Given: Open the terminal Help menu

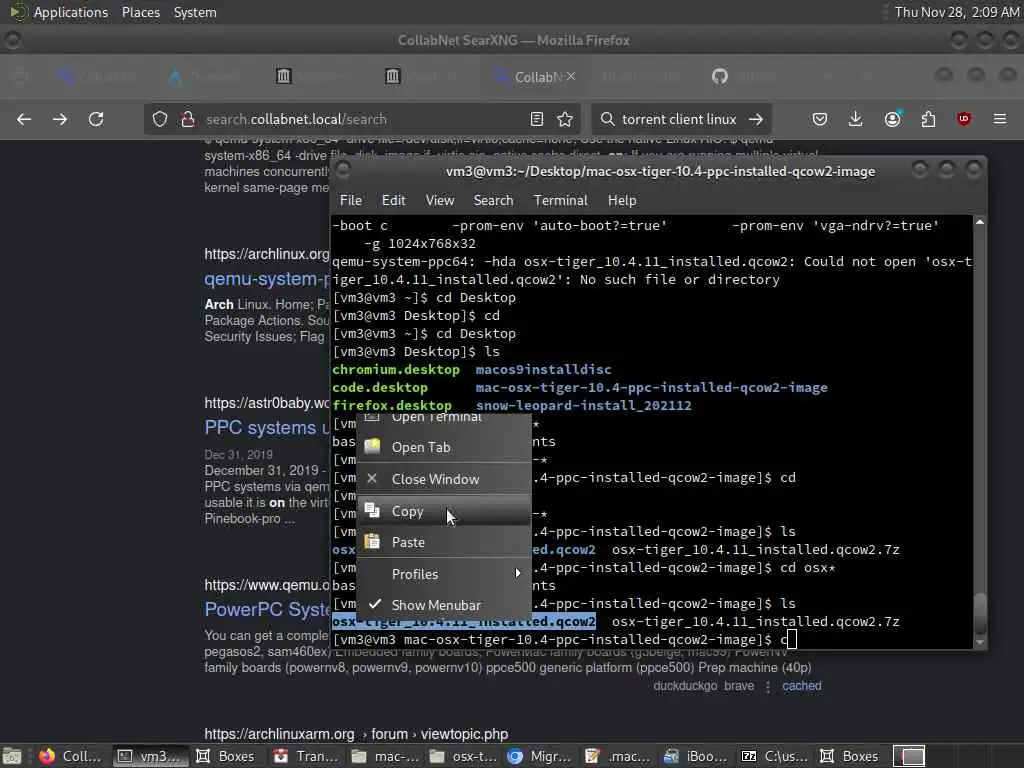Looking at the screenshot, I should (622, 200).
